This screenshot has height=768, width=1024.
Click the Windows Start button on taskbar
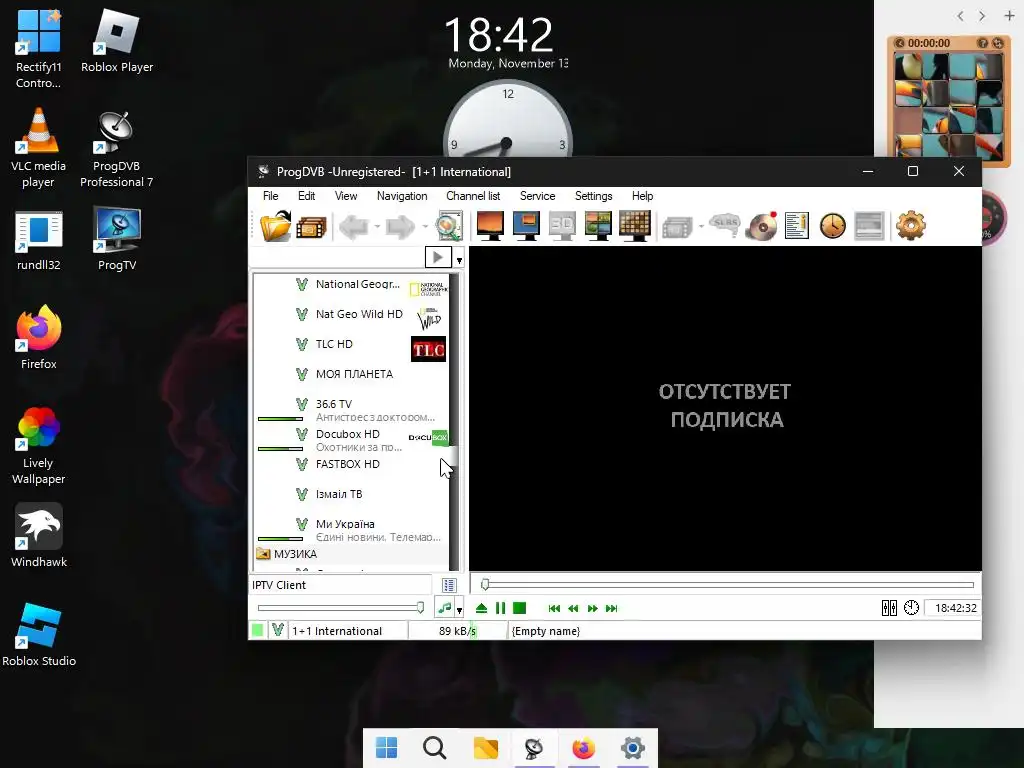[x=386, y=748]
